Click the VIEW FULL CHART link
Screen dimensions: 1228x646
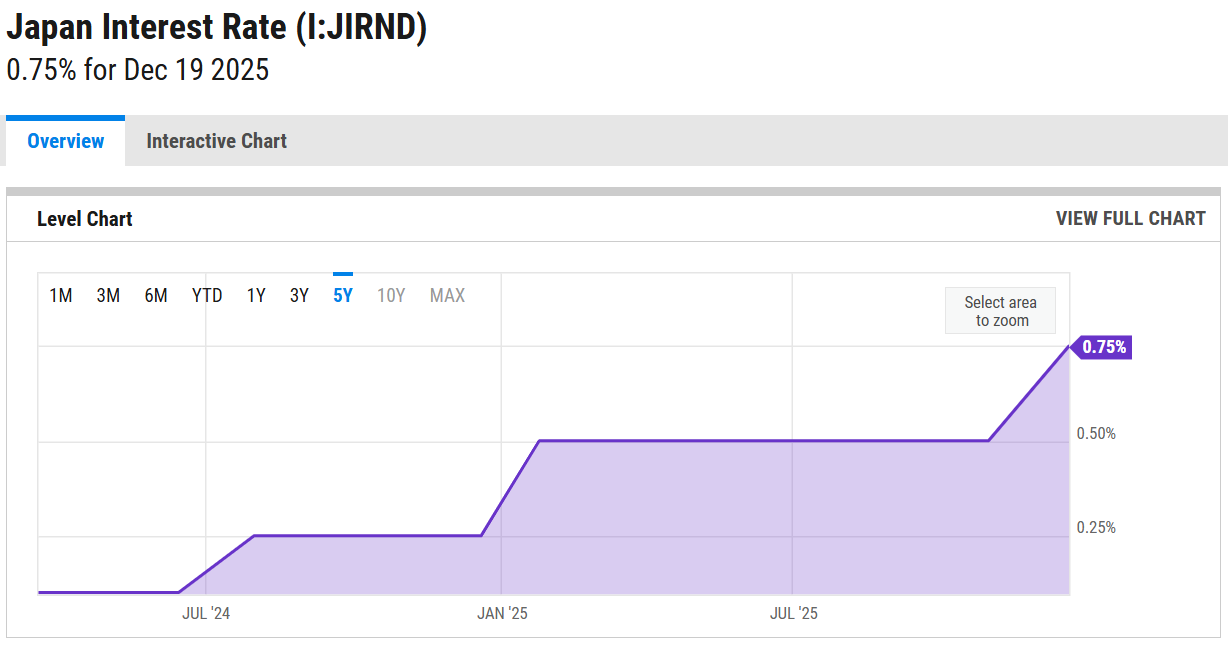click(x=1130, y=218)
